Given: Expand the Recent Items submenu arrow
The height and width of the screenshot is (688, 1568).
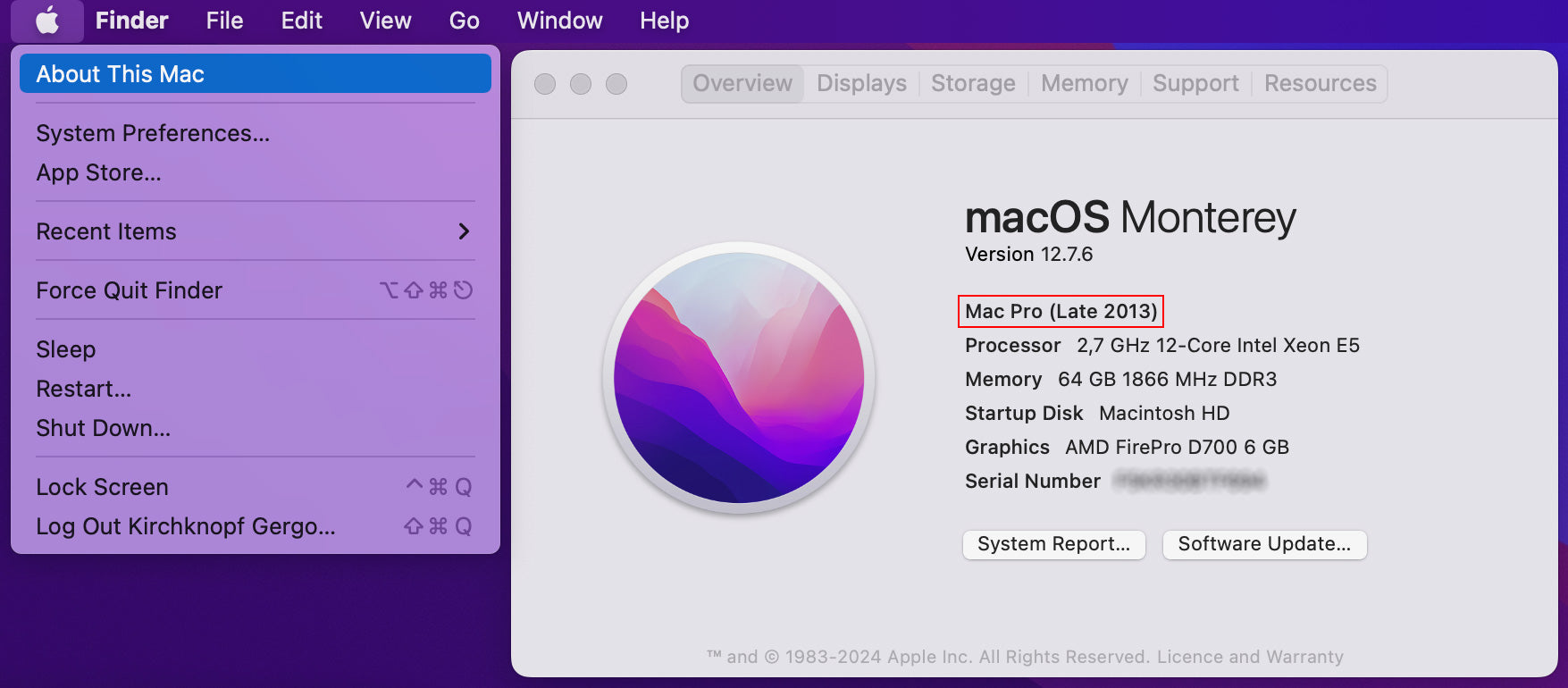Looking at the screenshot, I should (x=464, y=231).
